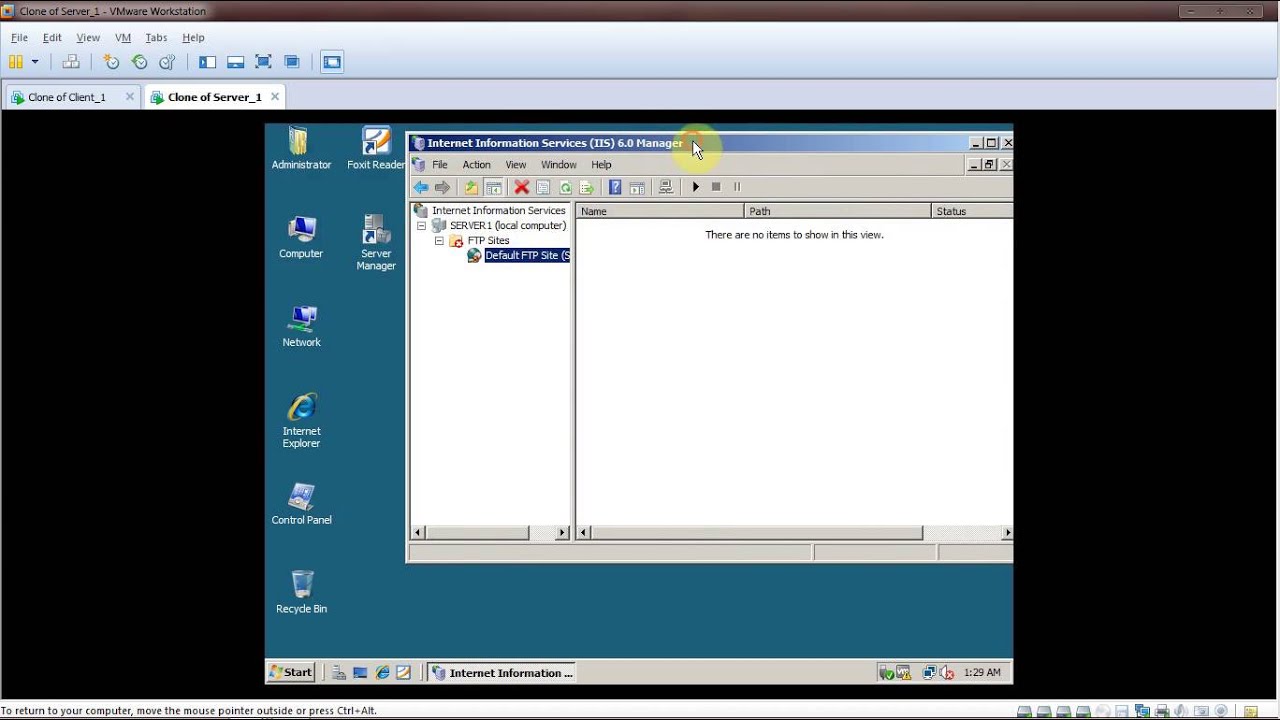Open the VMware Help menu

coord(193,38)
